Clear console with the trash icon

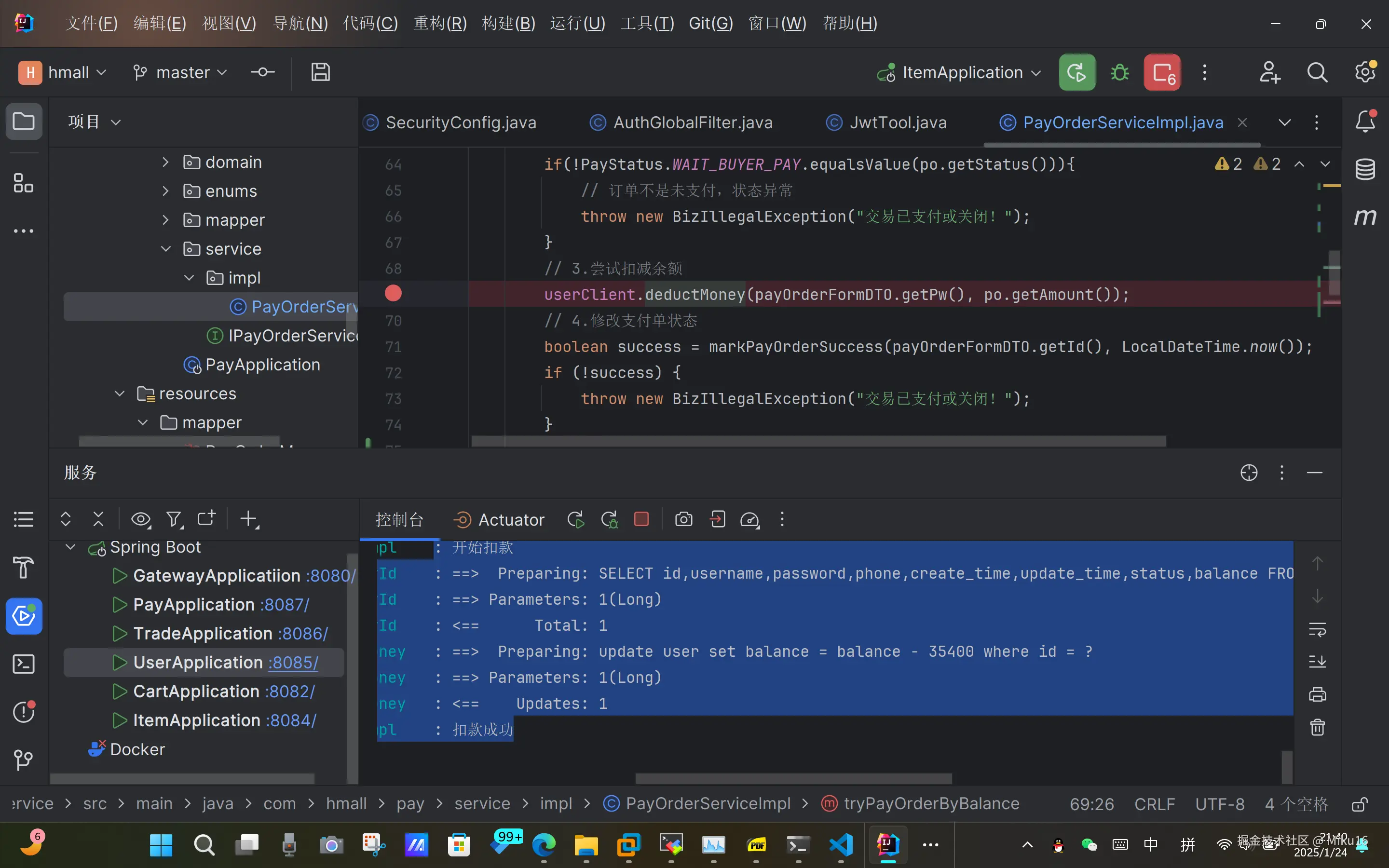tap(1317, 727)
